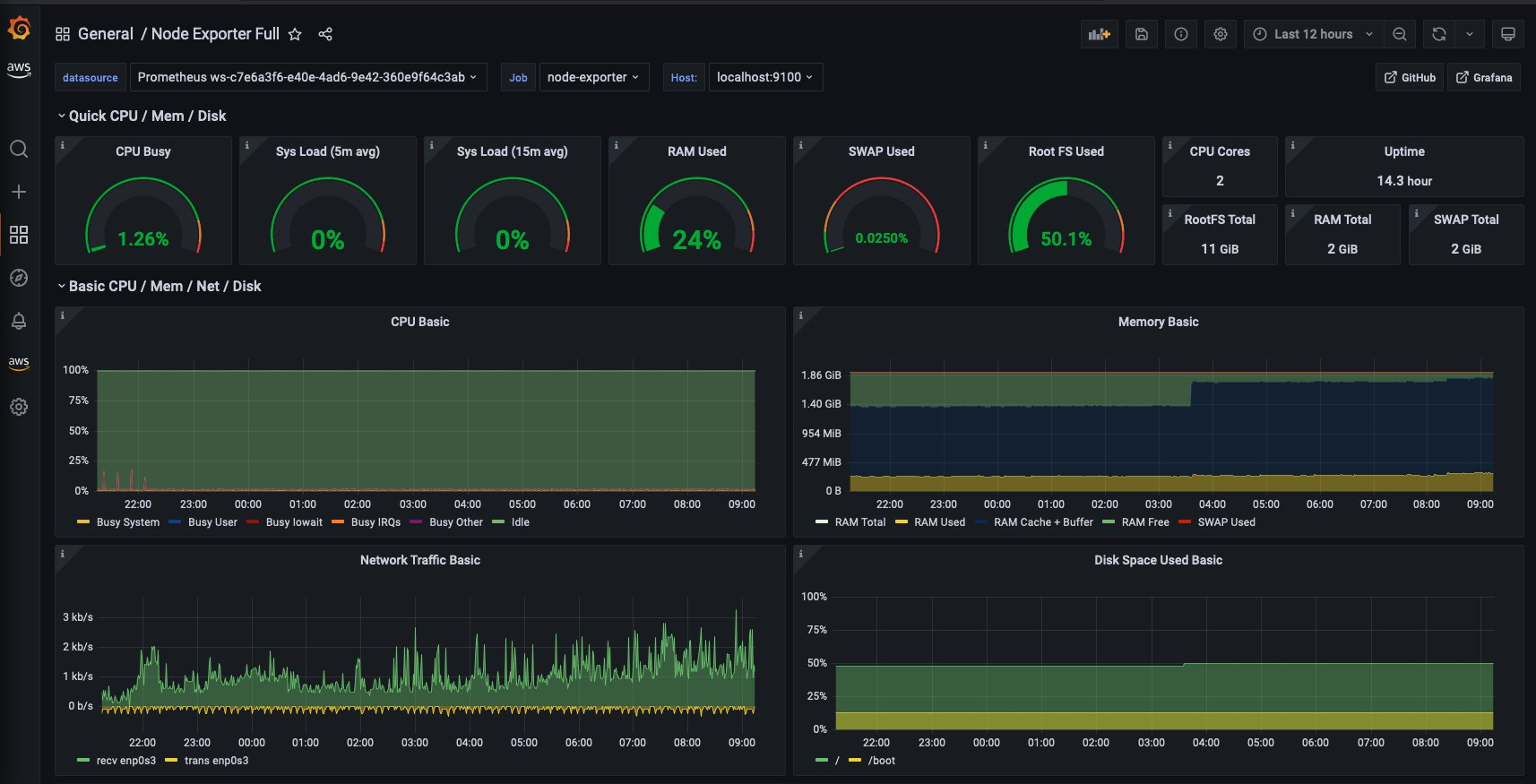Click the dashboard grid icon beside General
The height and width of the screenshot is (784, 1536).
tap(63, 34)
